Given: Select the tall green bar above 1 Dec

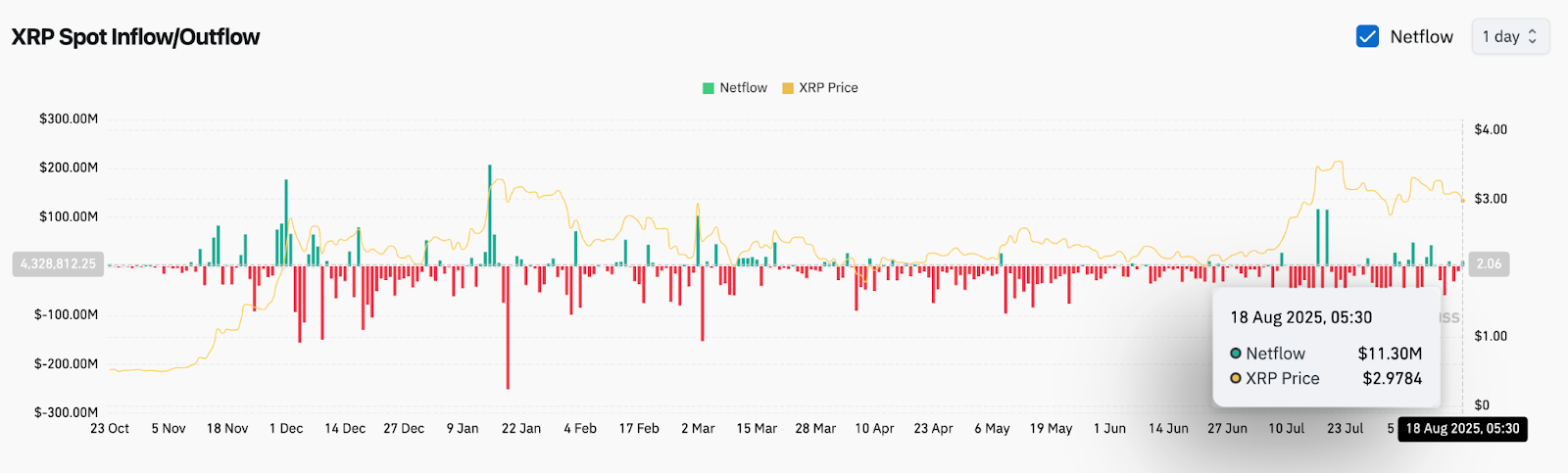Looking at the screenshot, I should coord(286,222).
